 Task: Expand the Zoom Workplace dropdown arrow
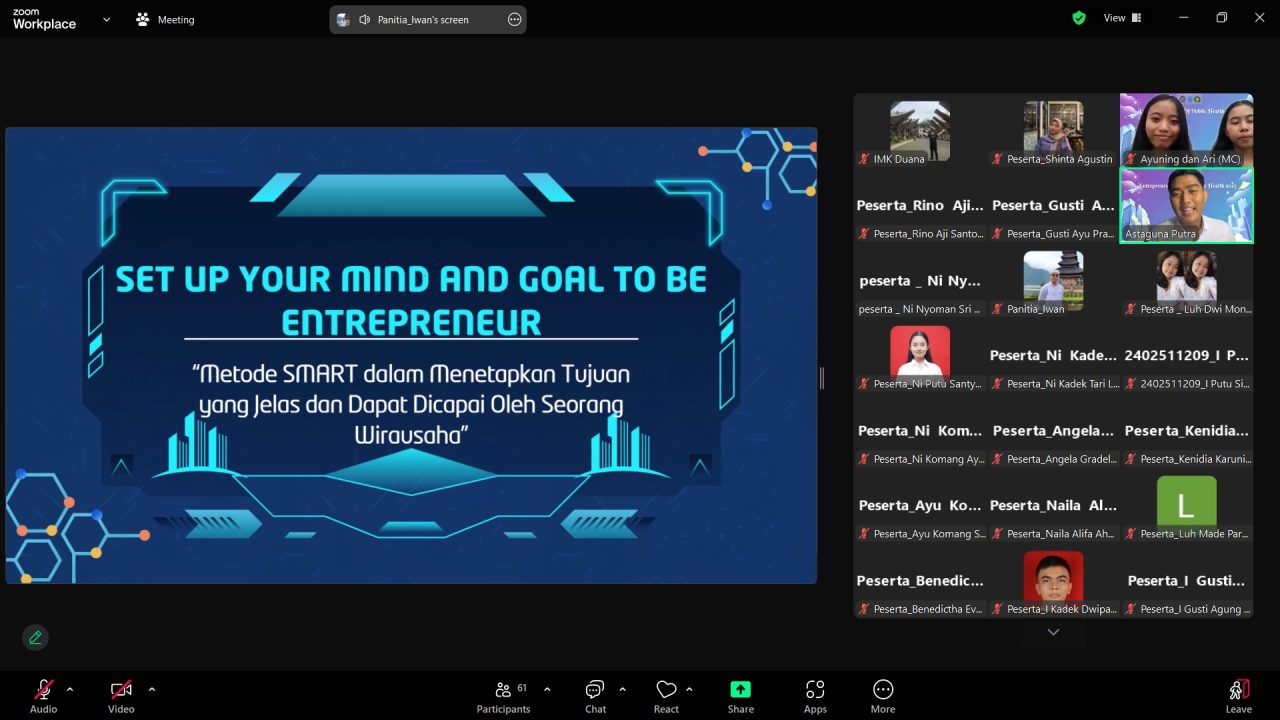point(107,19)
